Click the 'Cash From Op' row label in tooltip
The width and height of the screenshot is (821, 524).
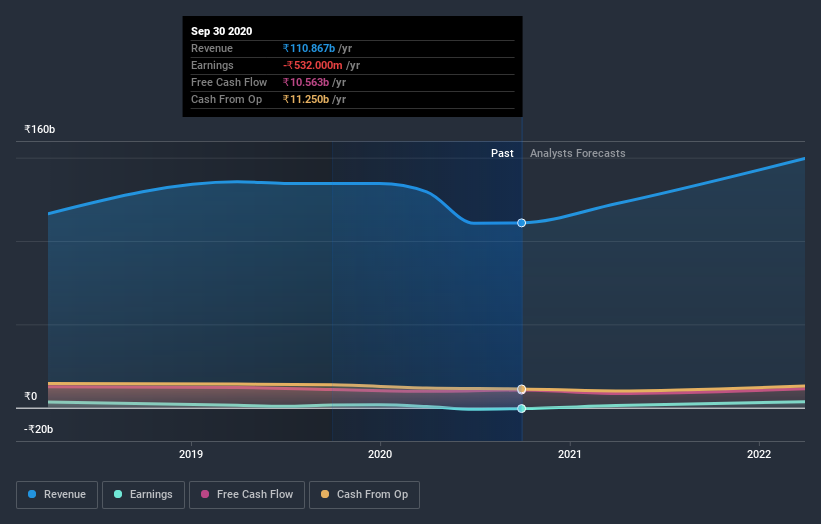click(226, 99)
